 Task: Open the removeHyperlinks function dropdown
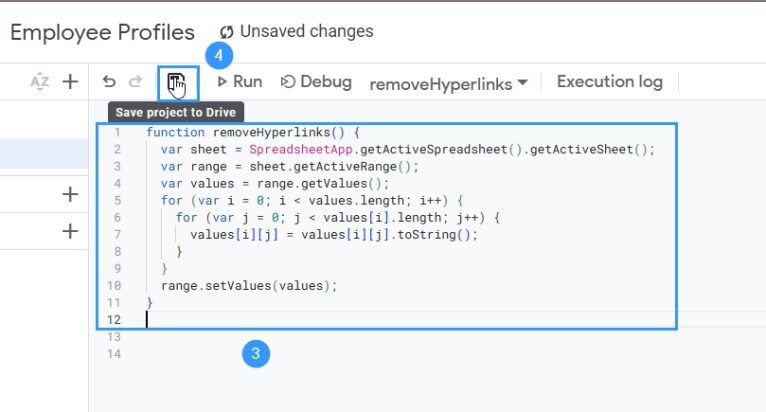coord(449,83)
